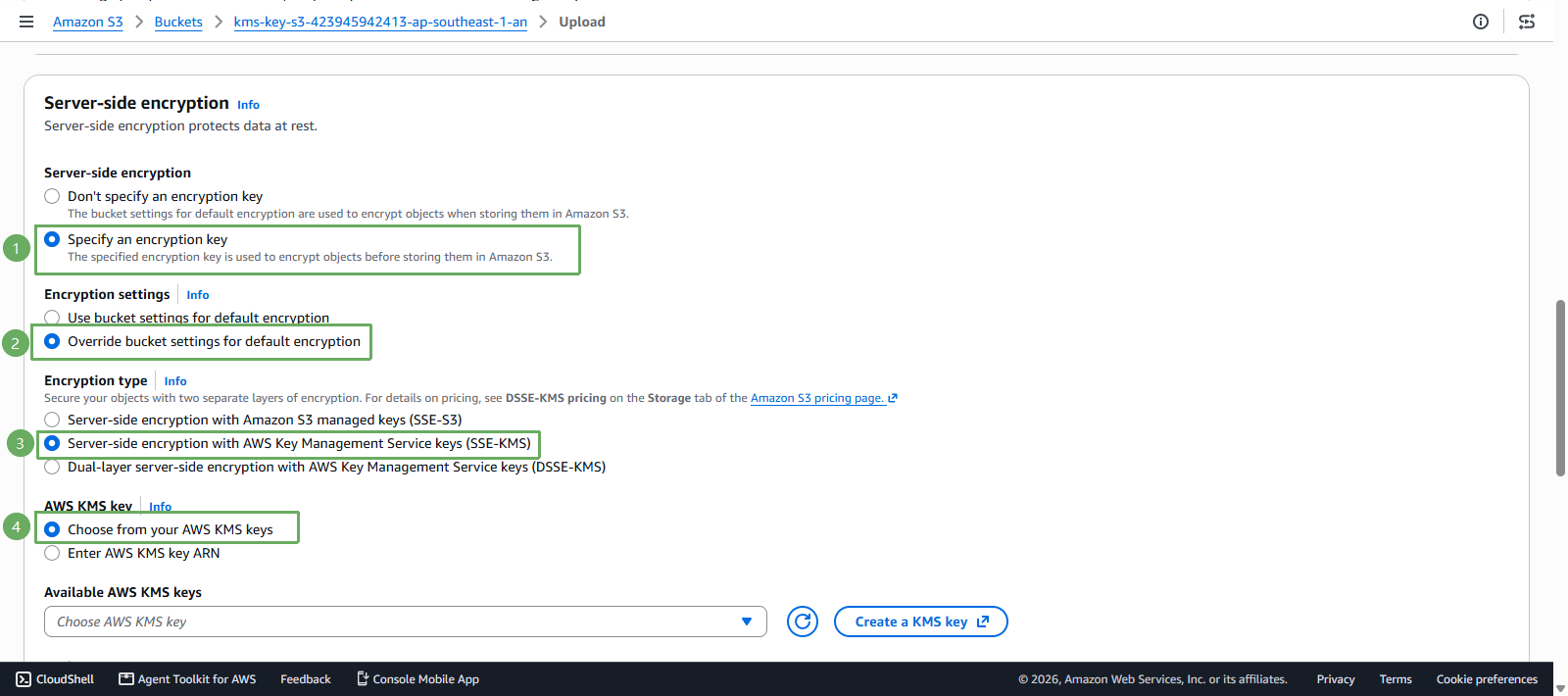Image resolution: width=1568 pixels, height=696 pixels.
Task: Choose SSE-KMS encryption type radio
Action: tap(52, 443)
